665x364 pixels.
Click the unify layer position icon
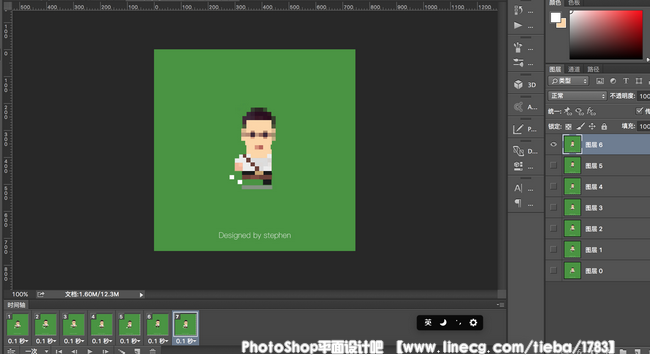pyautogui.click(x=568, y=111)
